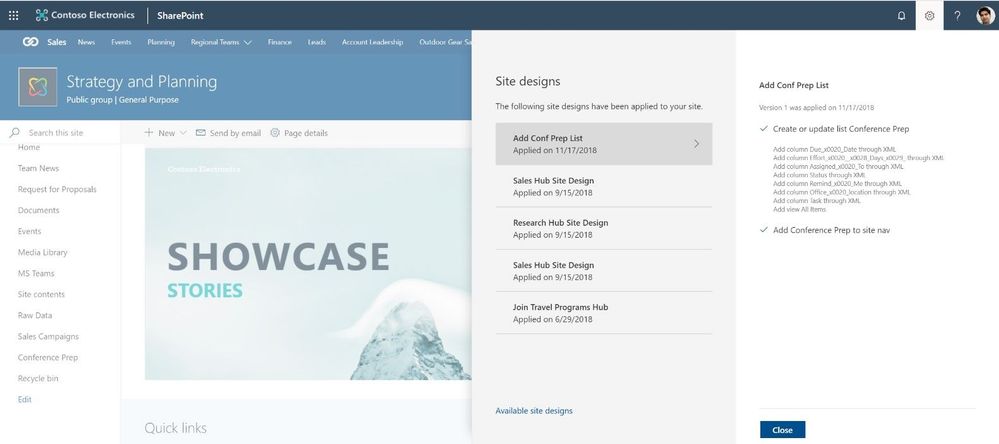
Task: Select the Join Travel Programs Hub entry
Action: tap(604, 313)
